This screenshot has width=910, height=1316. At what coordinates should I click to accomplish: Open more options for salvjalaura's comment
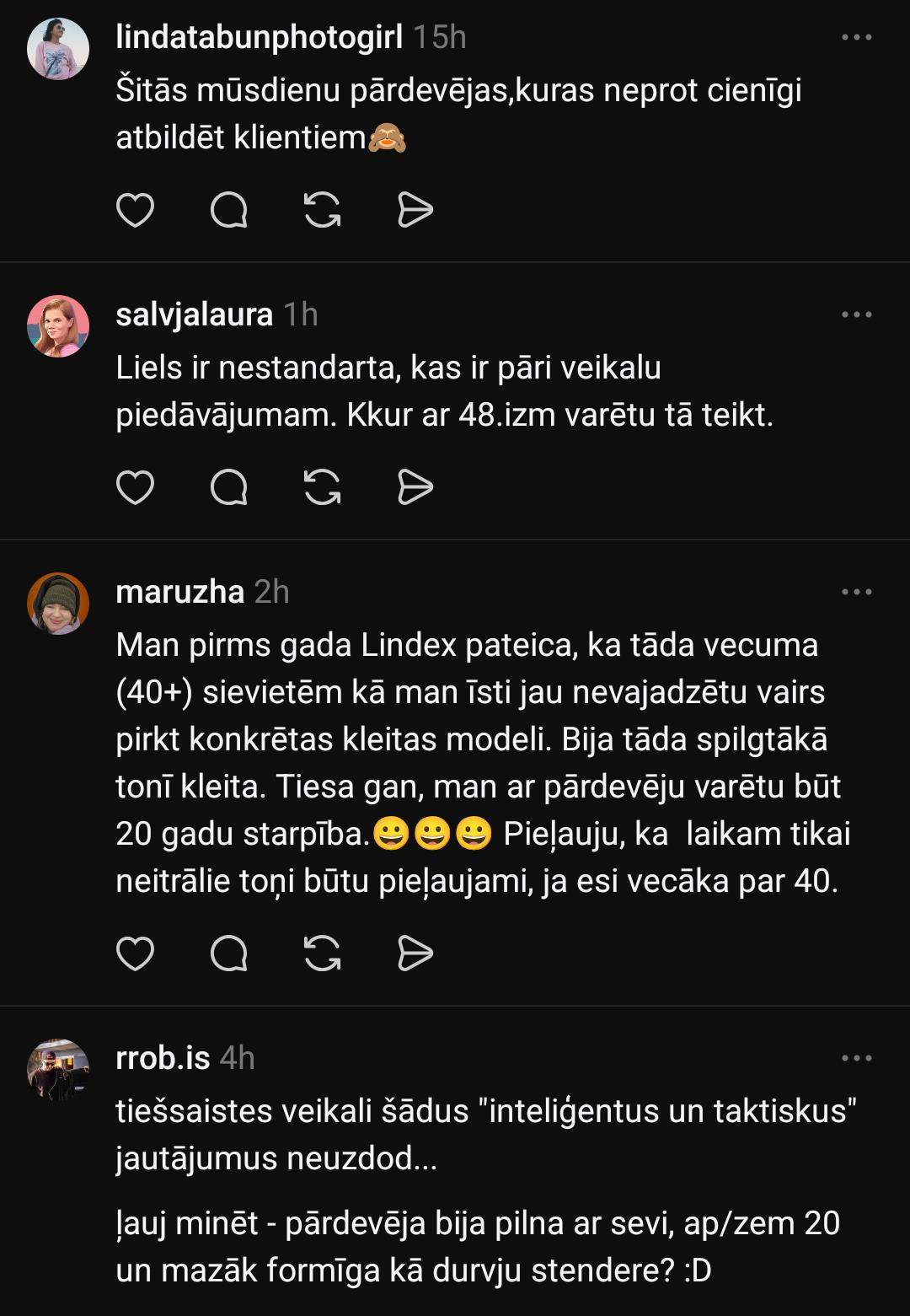pos(856,315)
